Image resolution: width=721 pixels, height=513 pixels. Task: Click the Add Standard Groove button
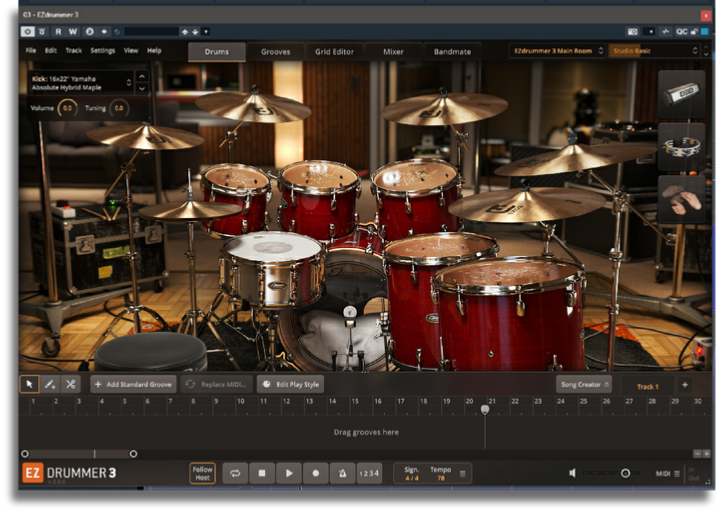click(133, 384)
